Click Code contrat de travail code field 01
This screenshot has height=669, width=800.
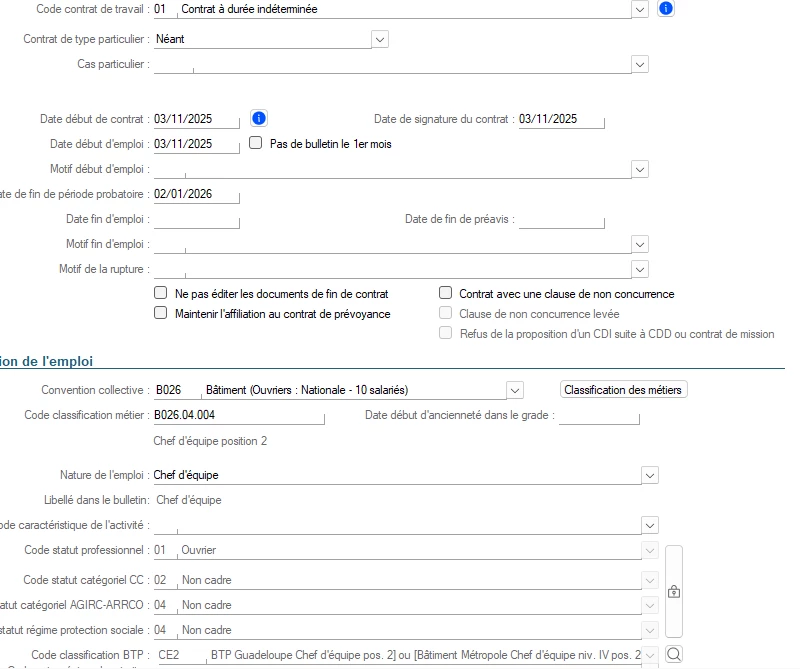click(x=165, y=9)
